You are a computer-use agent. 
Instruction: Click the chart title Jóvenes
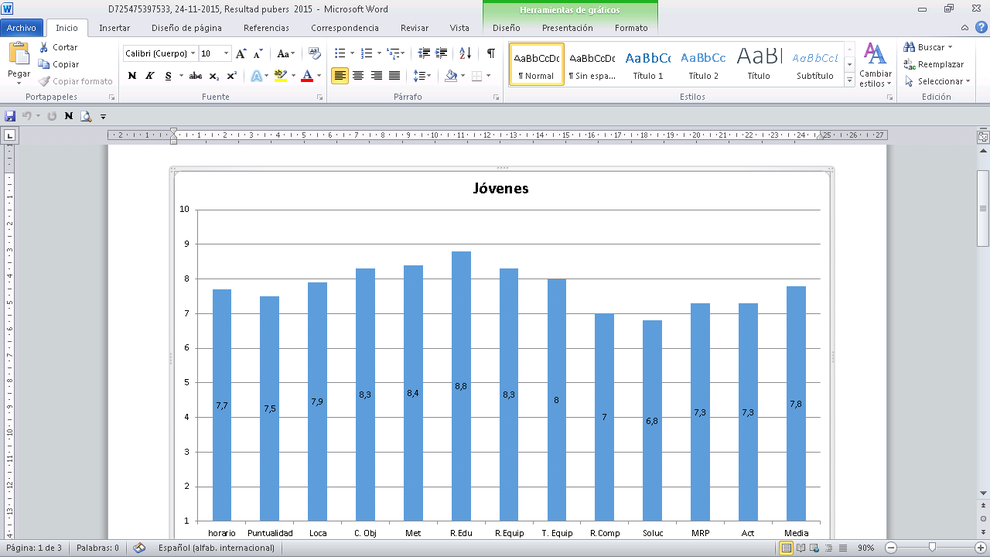pos(501,188)
